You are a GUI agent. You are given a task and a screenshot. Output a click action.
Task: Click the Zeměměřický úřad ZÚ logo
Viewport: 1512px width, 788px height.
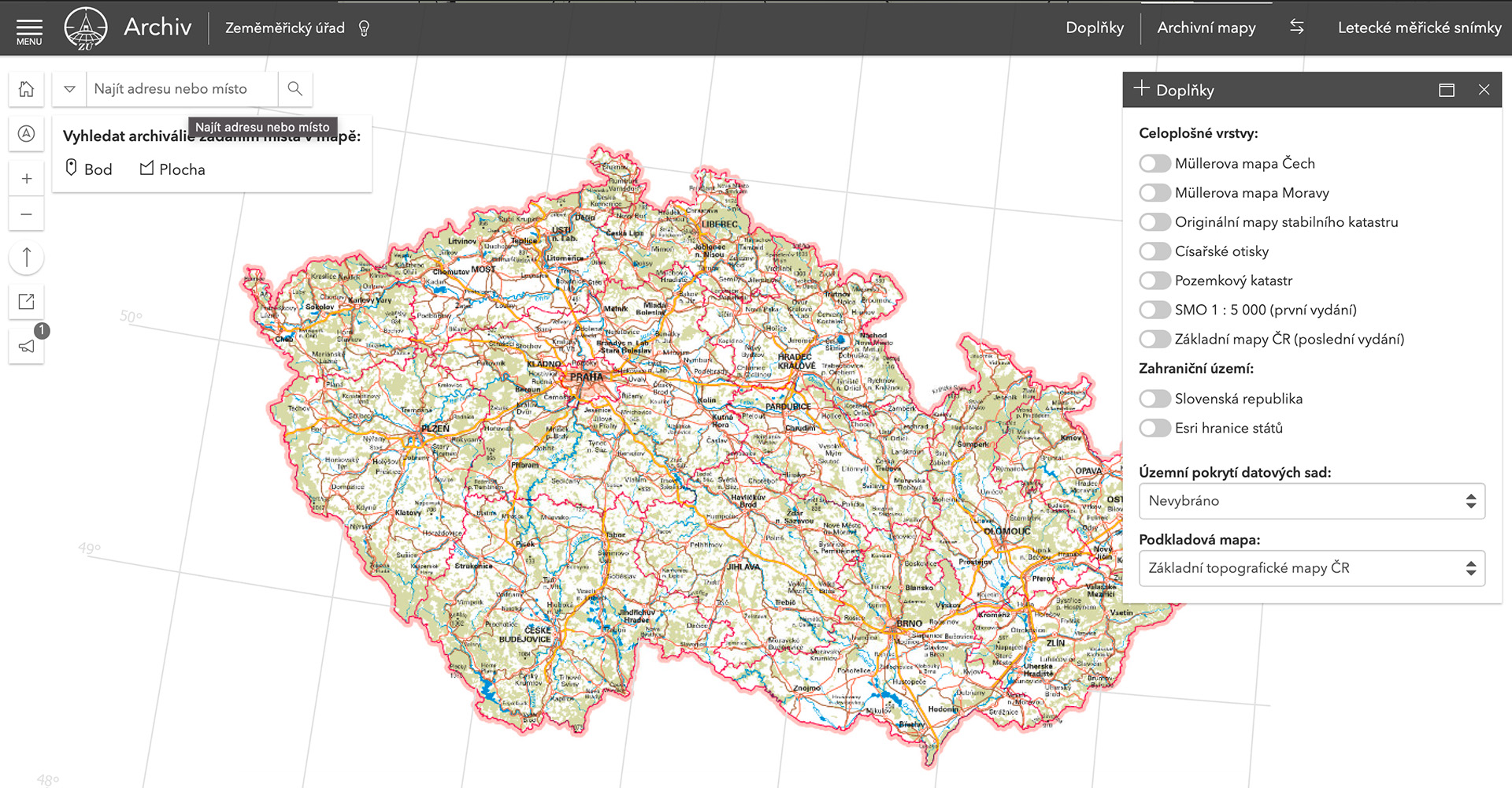point(86,28)
